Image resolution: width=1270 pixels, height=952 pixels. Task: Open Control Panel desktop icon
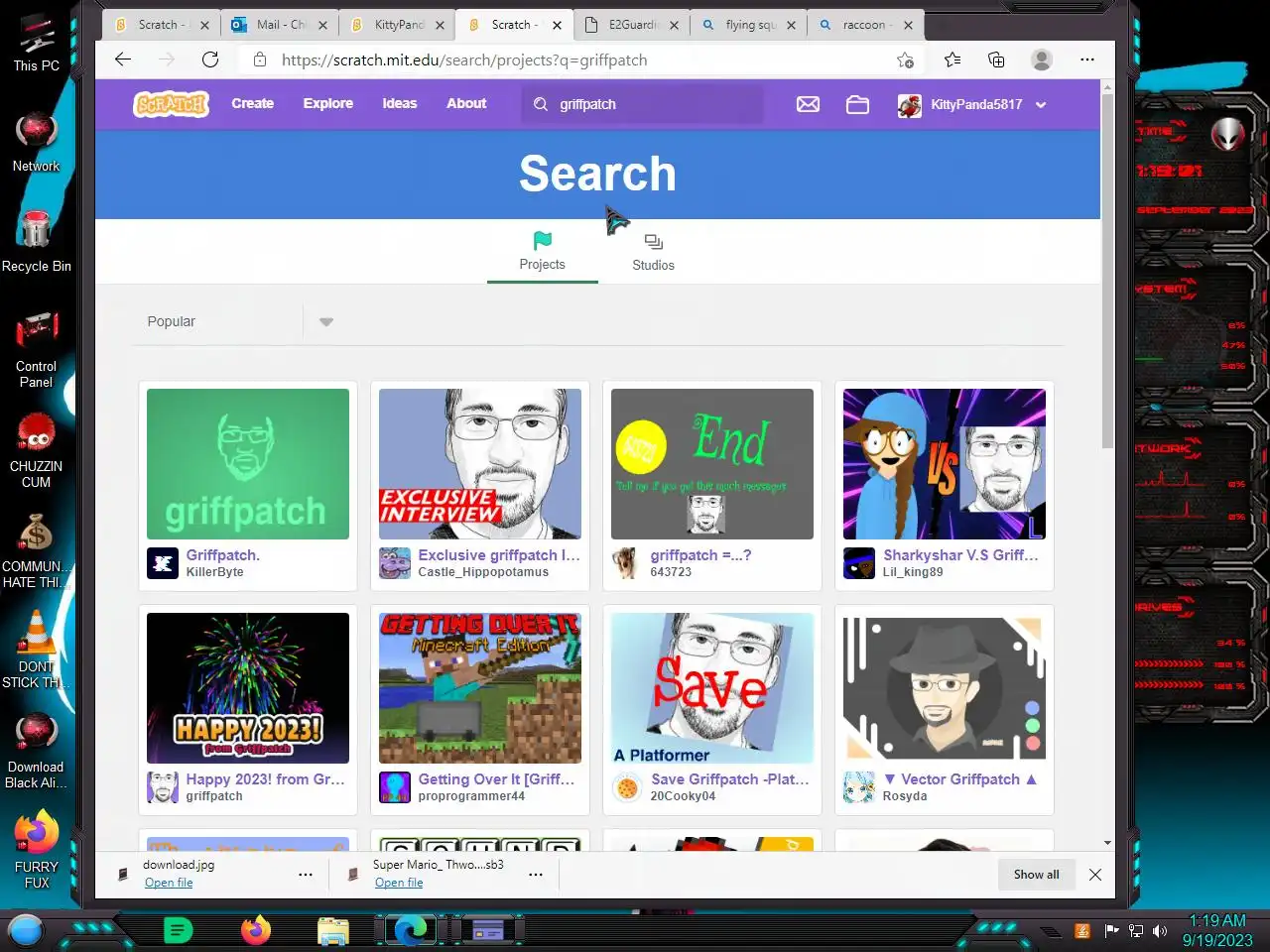[37, 349]
